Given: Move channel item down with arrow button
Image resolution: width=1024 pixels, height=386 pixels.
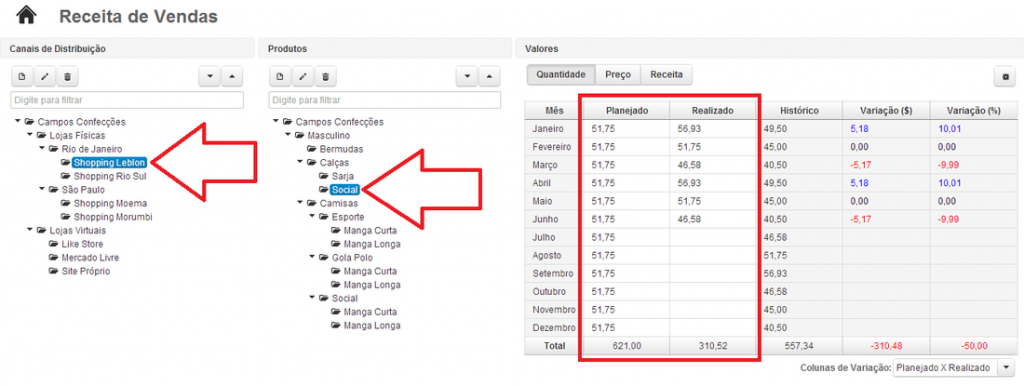Looking at the screenshot, I should (x=210, y=77).
